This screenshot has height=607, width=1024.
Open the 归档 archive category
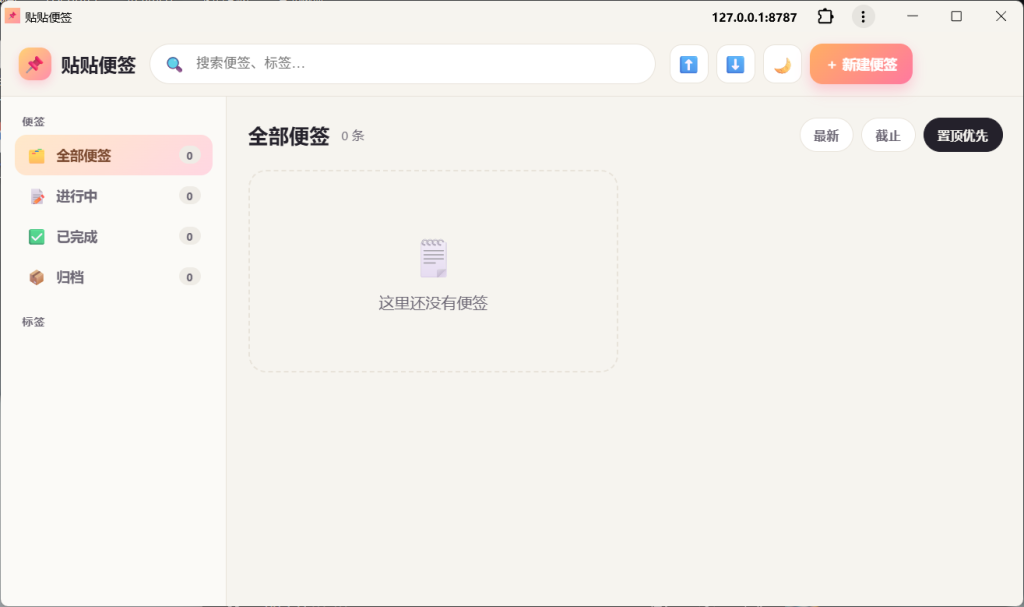click(114, 277)
